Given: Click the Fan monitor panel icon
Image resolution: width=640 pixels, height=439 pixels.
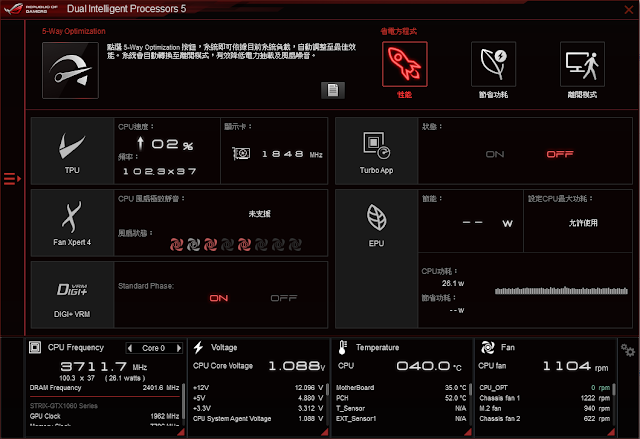Looking at the screenshot, I should [x=487, y=347].
